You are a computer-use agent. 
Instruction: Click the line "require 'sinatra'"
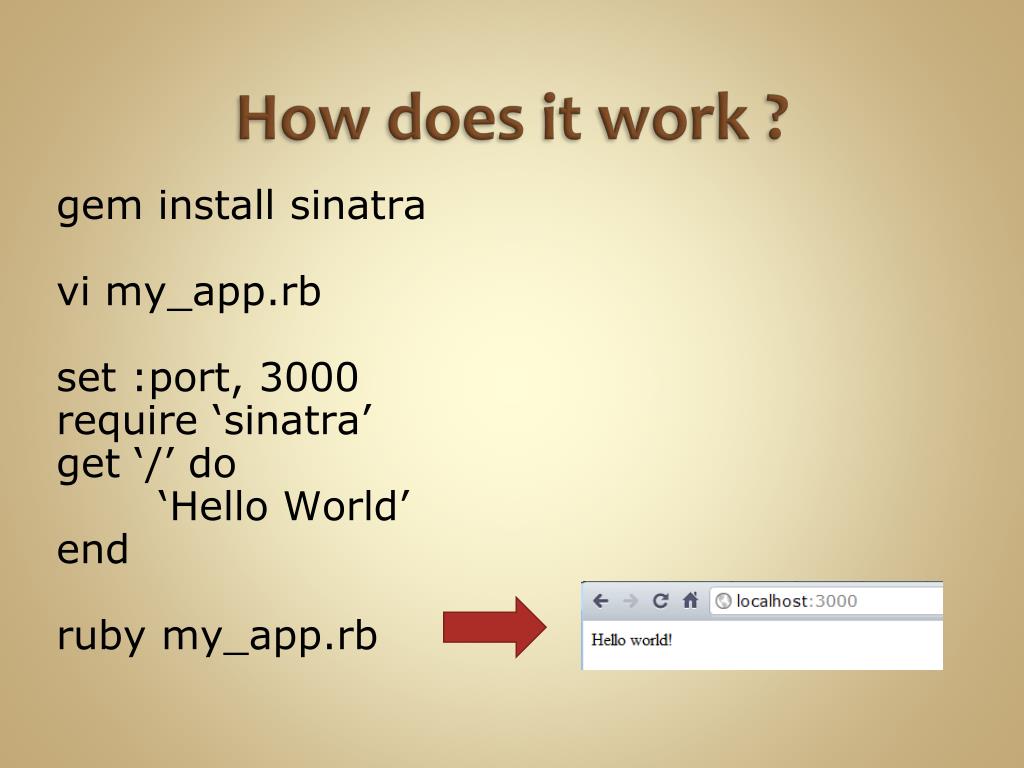click(214, 421)
